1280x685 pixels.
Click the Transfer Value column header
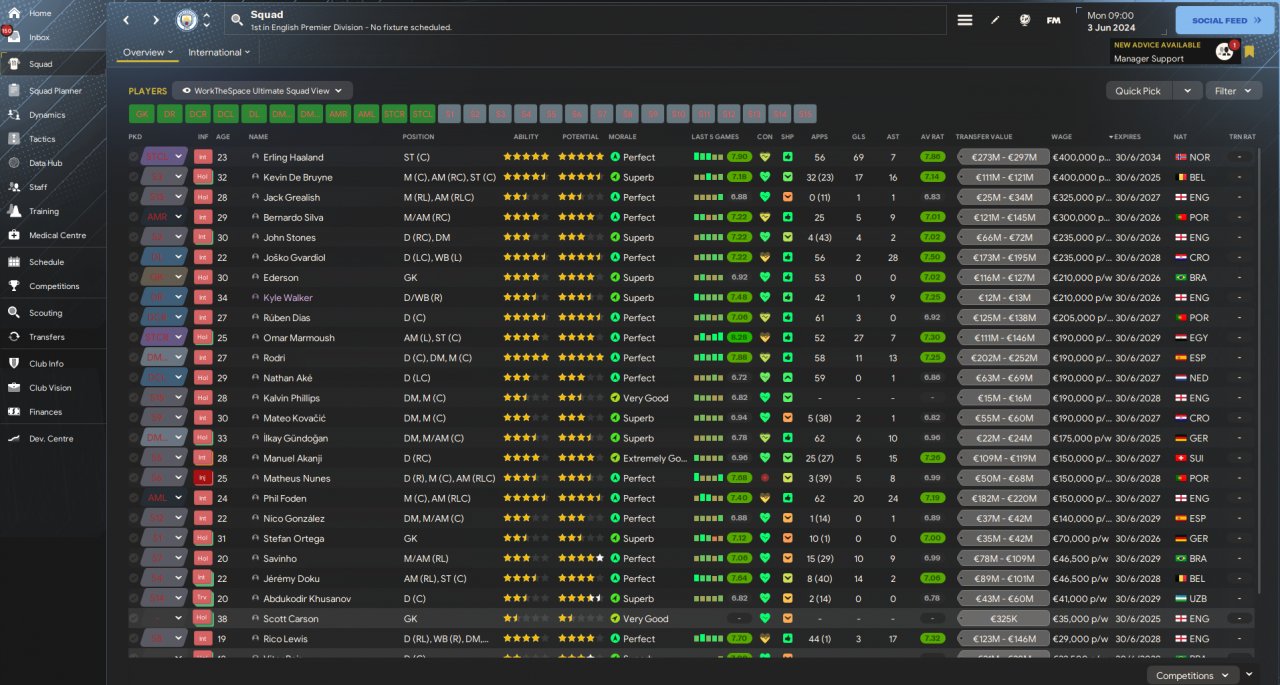[x=984, y=136]
